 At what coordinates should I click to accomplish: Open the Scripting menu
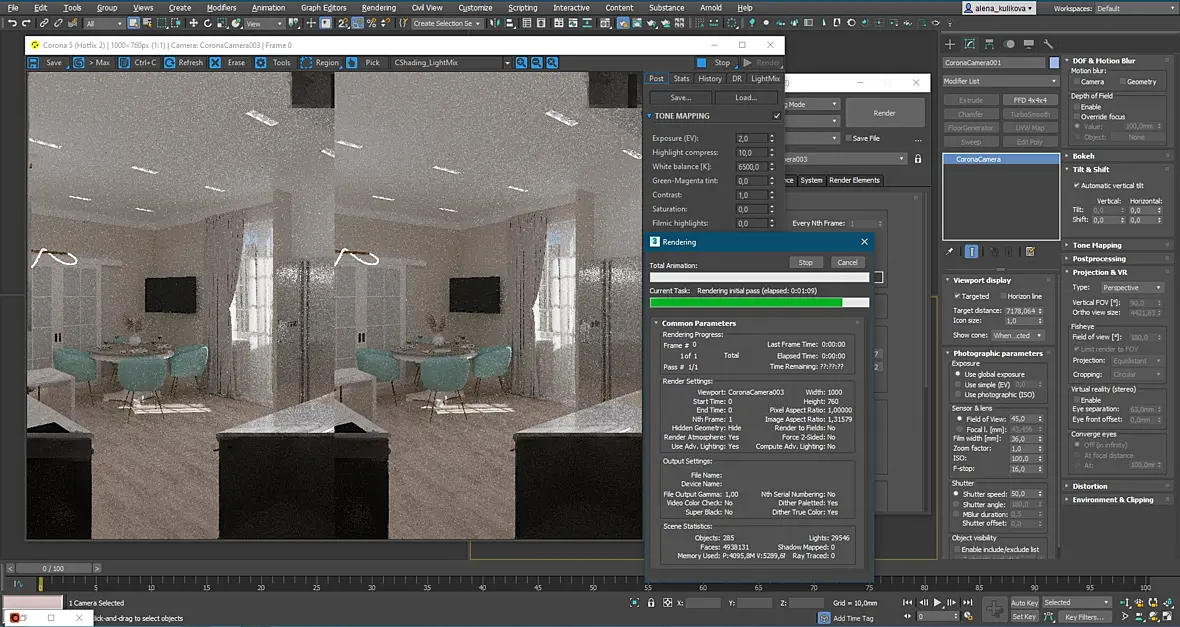coord(522,8)
